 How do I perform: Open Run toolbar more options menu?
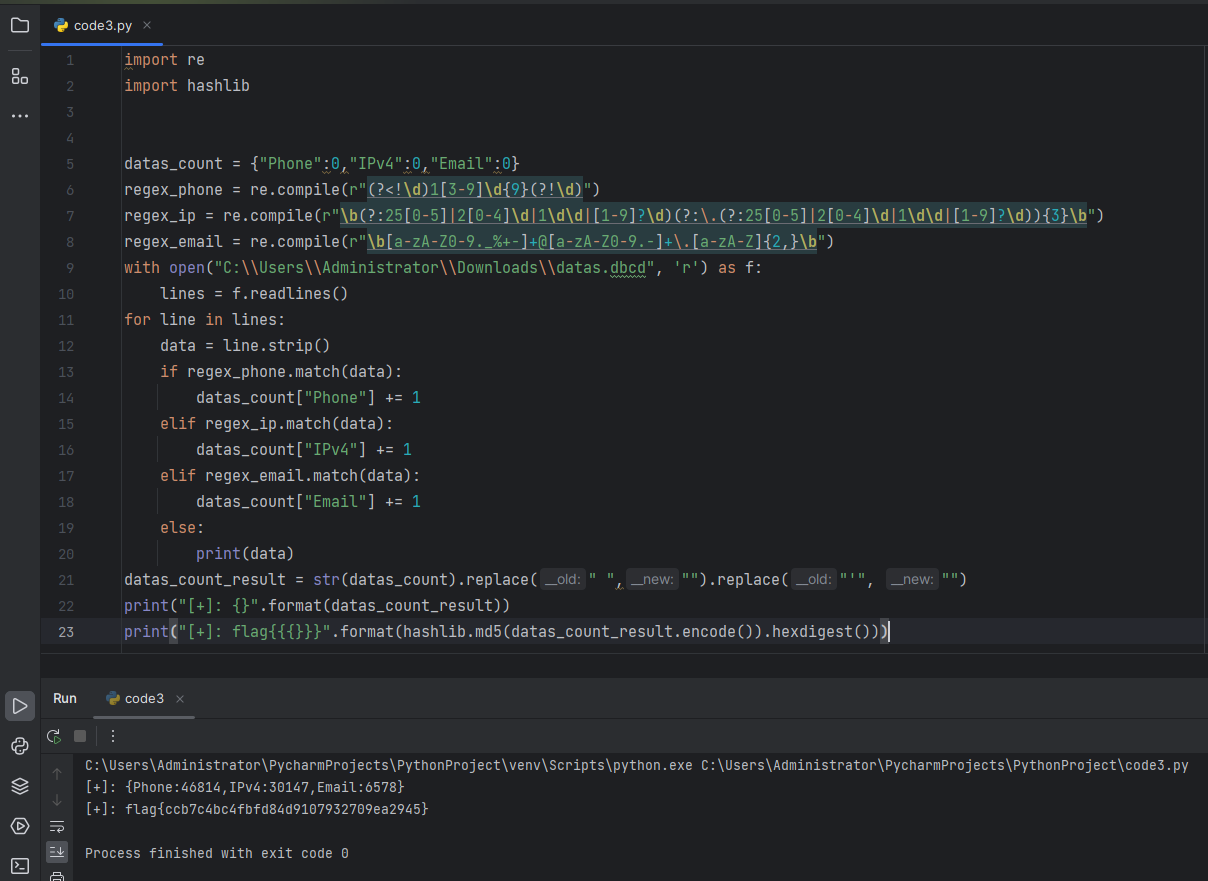tap(113, 736)
